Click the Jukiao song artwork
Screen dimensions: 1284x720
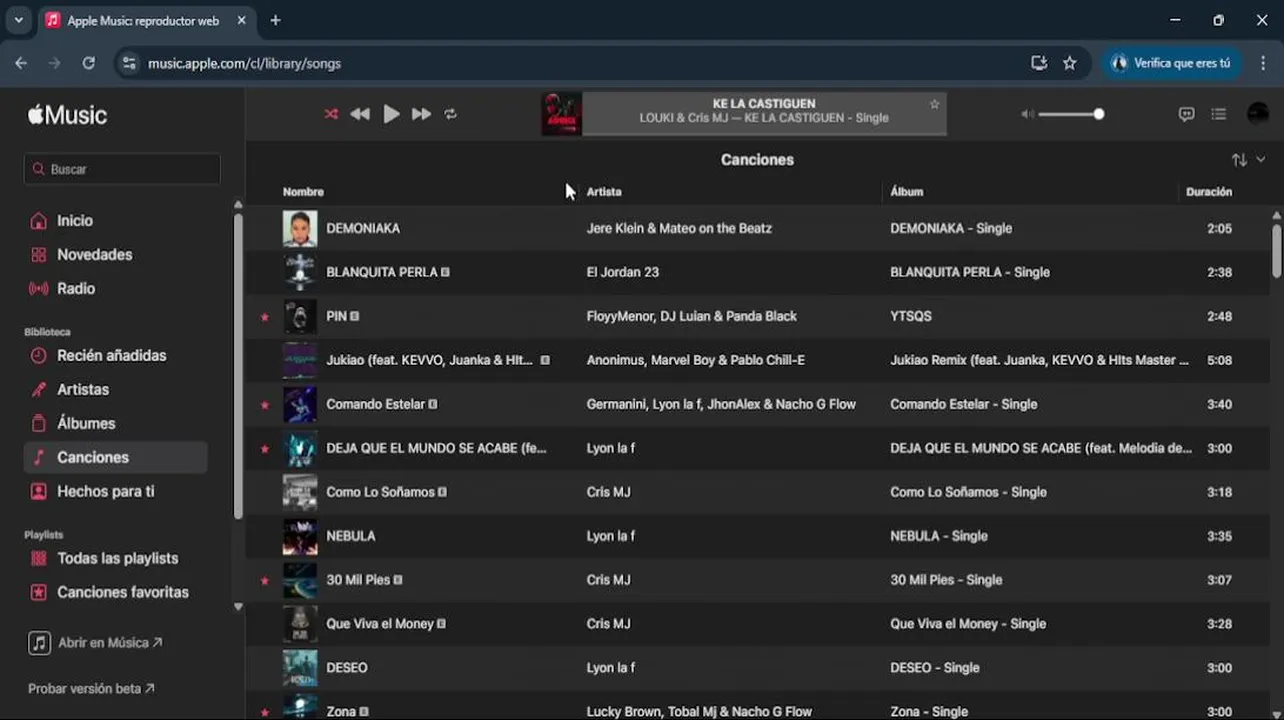click(x=300, y=360)
